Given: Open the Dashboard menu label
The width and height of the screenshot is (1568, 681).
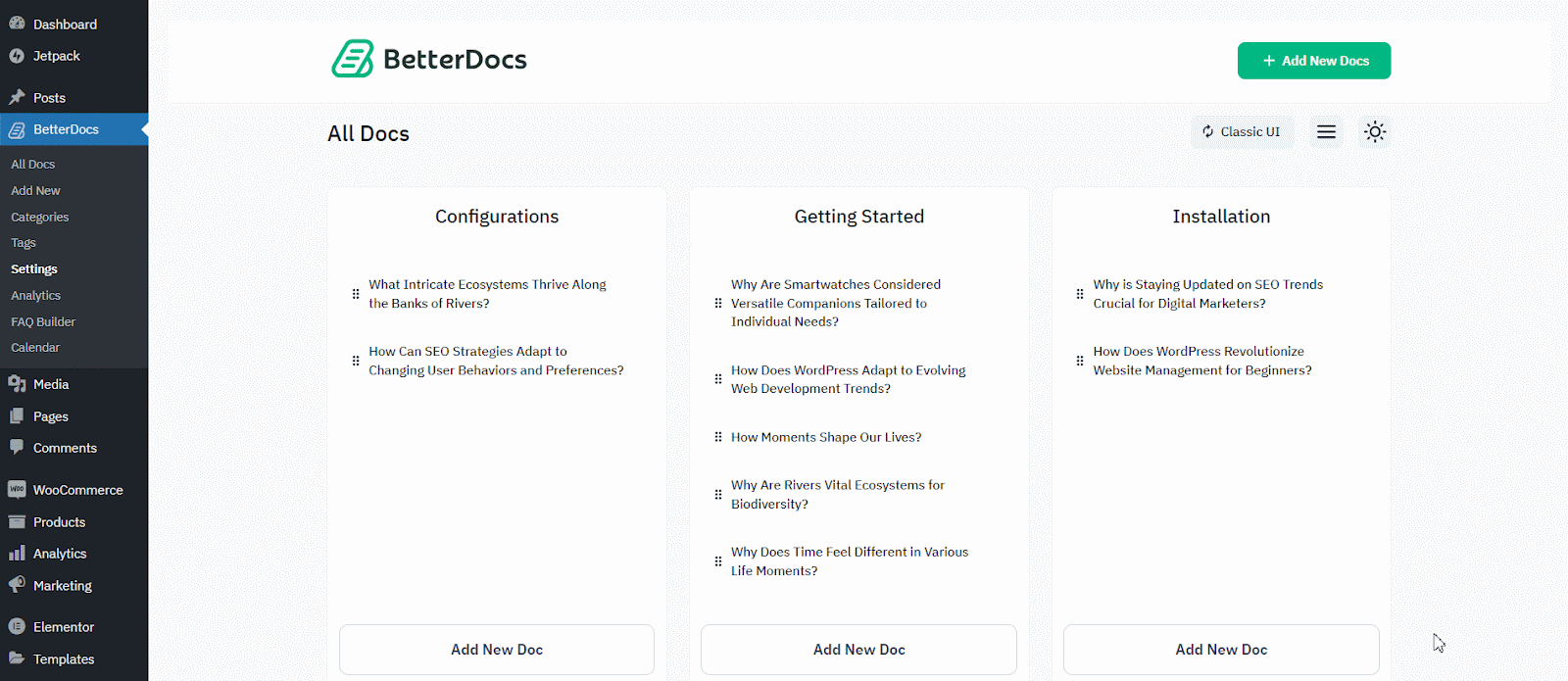Looking at the screenshot, I should (x=65, y=24).
